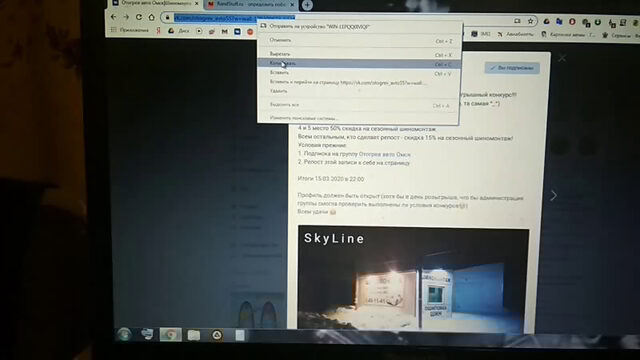This screenshot has width=640, height=360.
Task: Close the Отогрев авто Омск tab
Action: point(196,3)
